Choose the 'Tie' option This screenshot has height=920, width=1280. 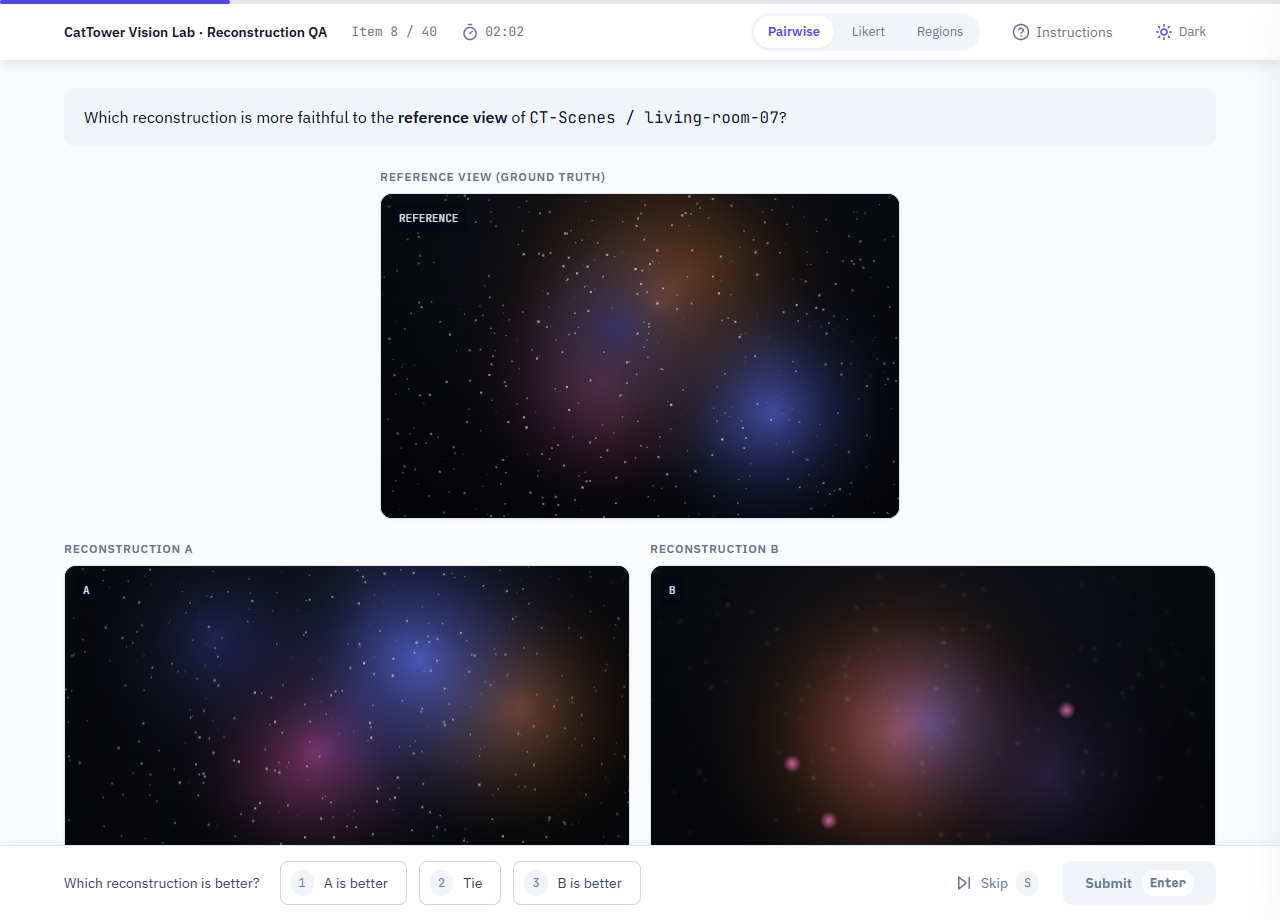(460, 883)
